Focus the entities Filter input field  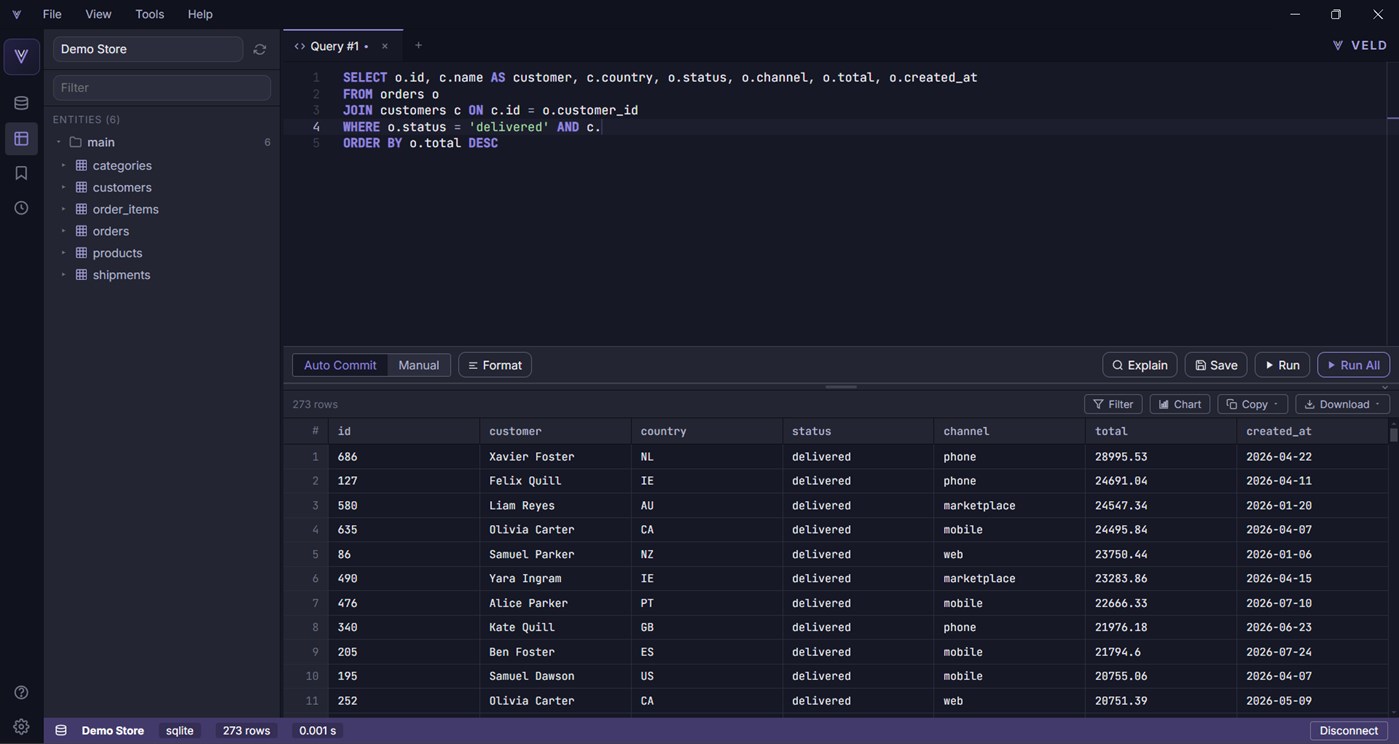[162, 87]
